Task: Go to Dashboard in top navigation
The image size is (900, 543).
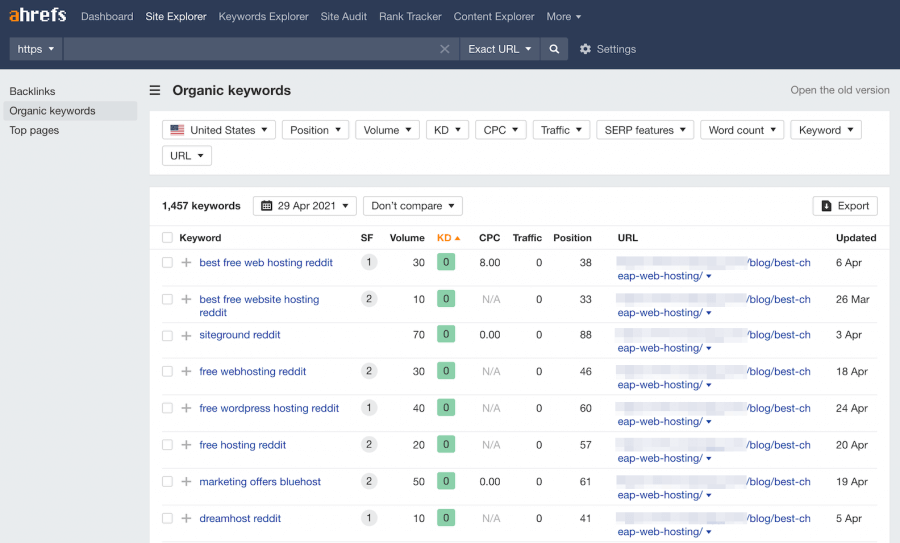Action: 107,17
